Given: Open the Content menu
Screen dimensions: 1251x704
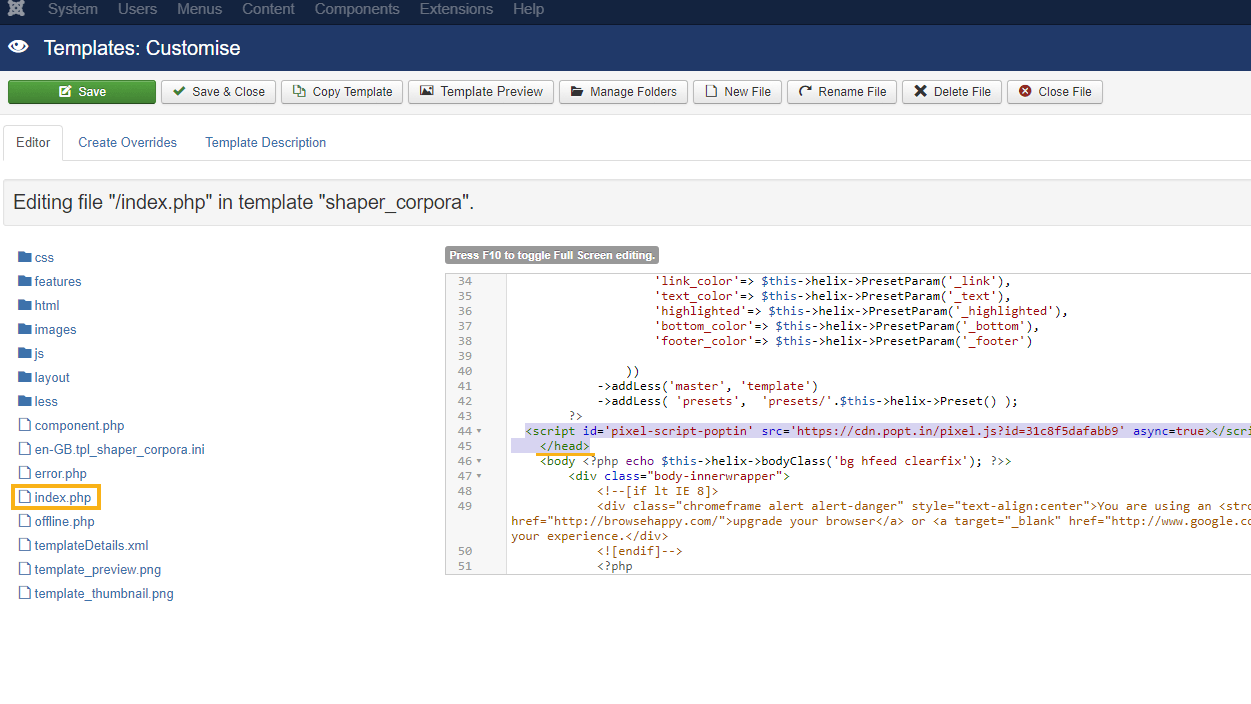Looking at the screenshot, I should (x=268, y=9).
